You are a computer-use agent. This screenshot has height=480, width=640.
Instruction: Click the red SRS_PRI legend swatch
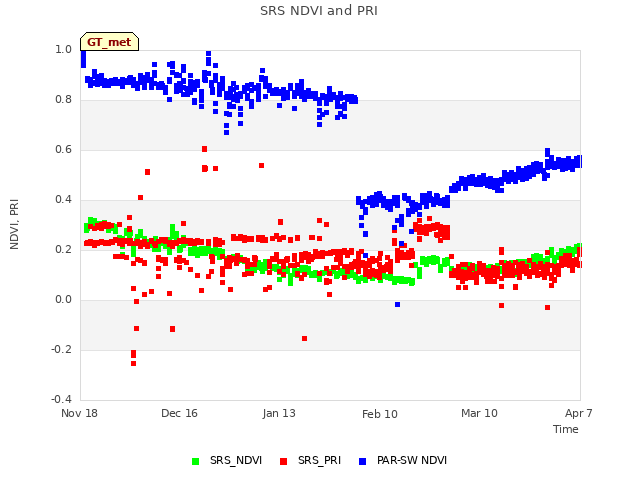click(x=283, y=461)
